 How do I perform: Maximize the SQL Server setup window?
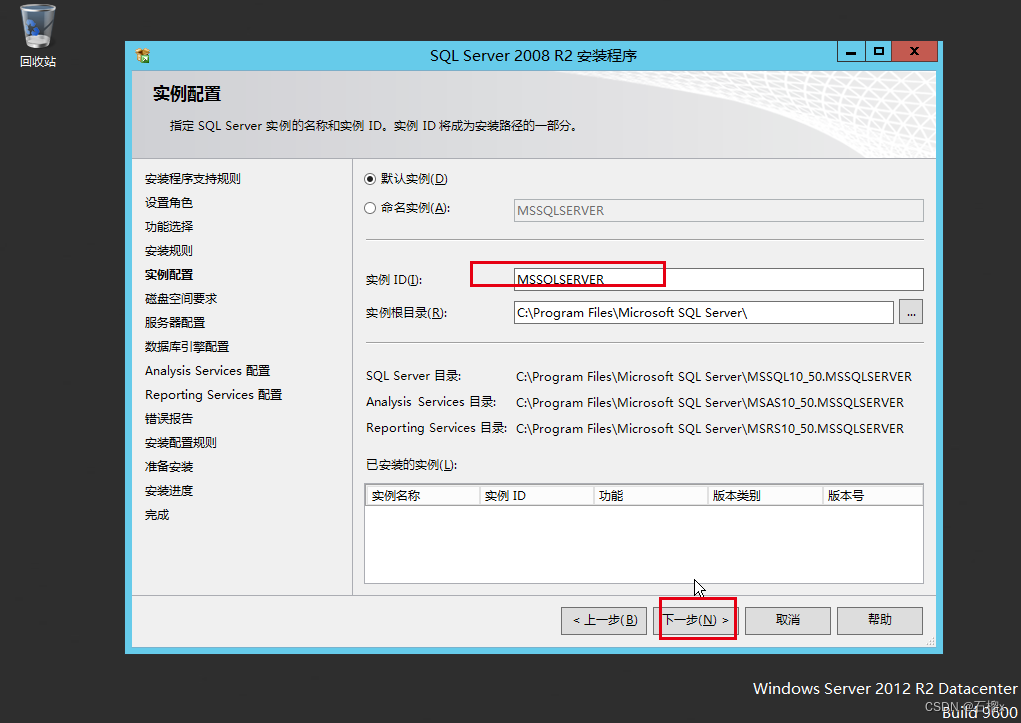(x=878, y=51)
